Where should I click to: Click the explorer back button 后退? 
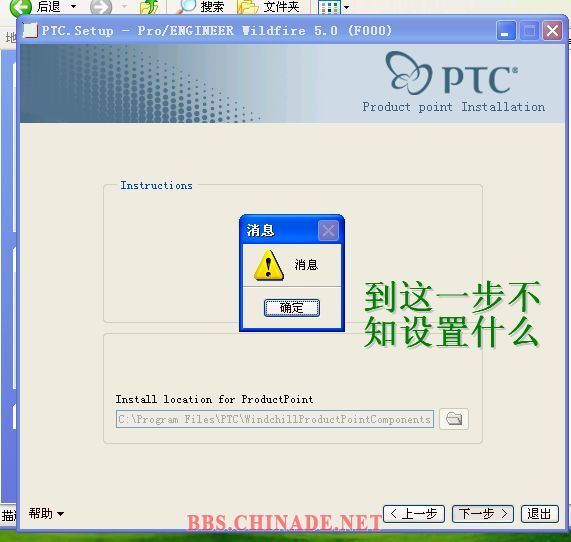click(x=35, y=7)
